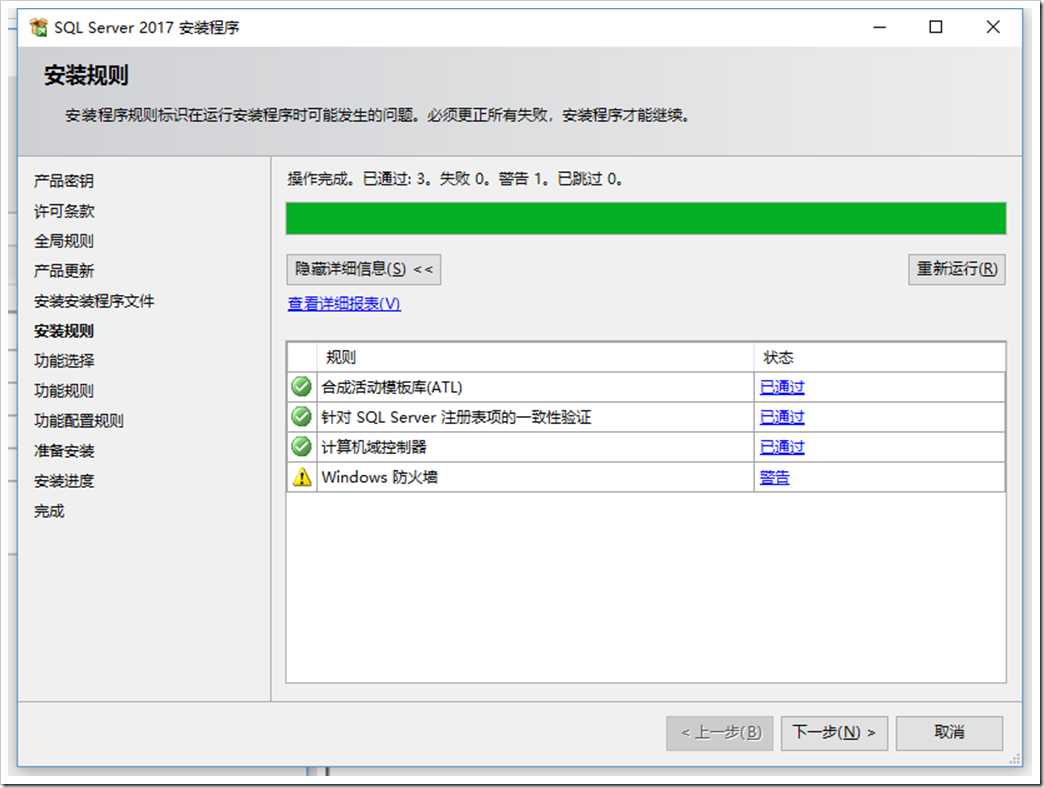Open the 警告 link for Windows 防火墙
1044x788 pixels.
774,477
